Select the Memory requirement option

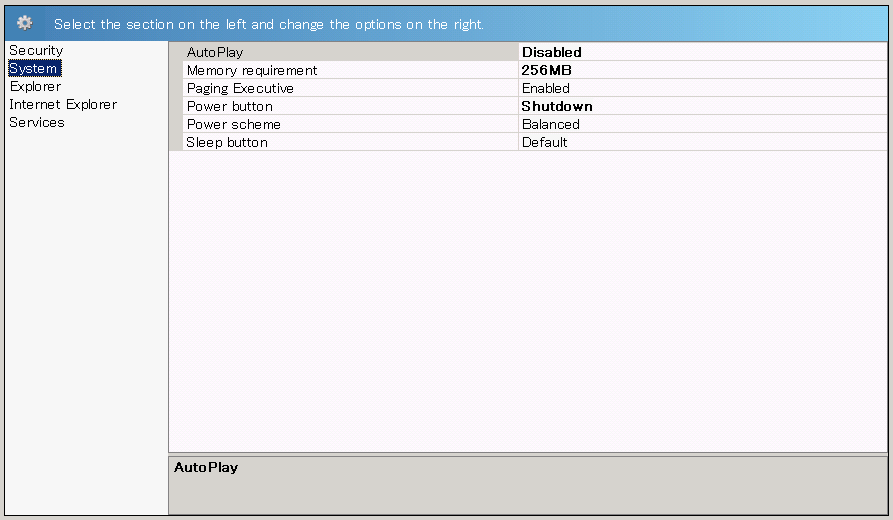point(350,70)
